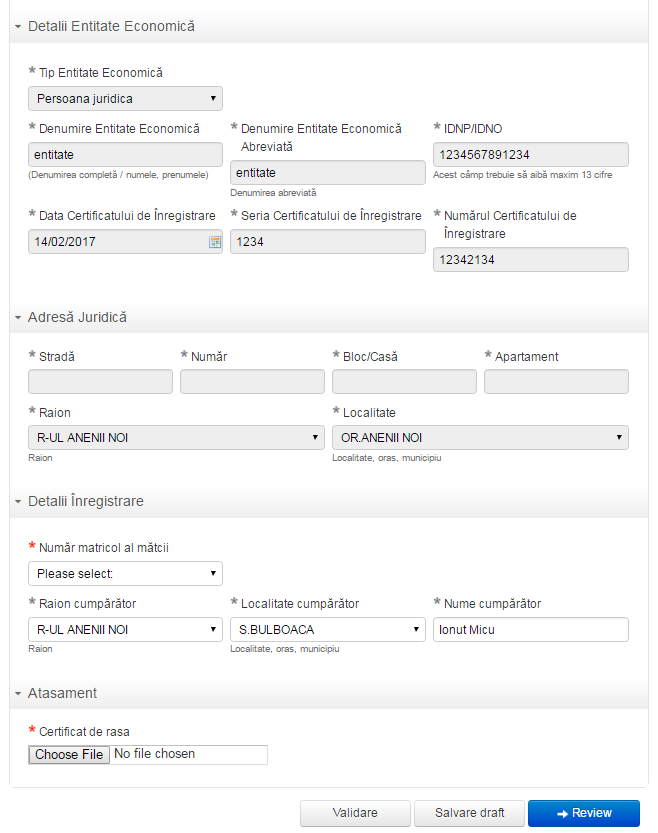Collapse the Adresă Juridică section
Screen dimensions: 658x833
point(19,318)
